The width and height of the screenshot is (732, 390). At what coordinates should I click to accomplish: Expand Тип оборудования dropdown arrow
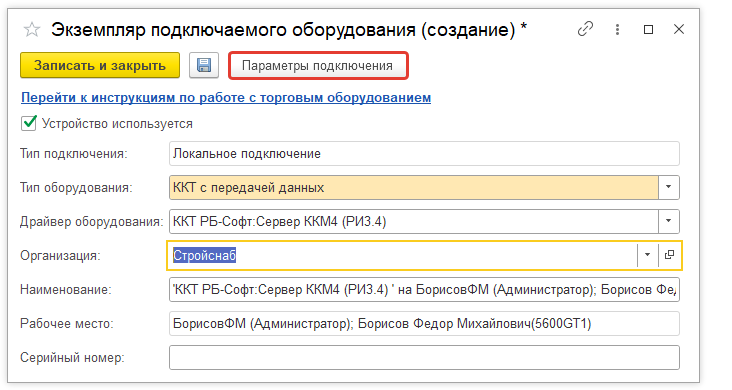[669, 187]
